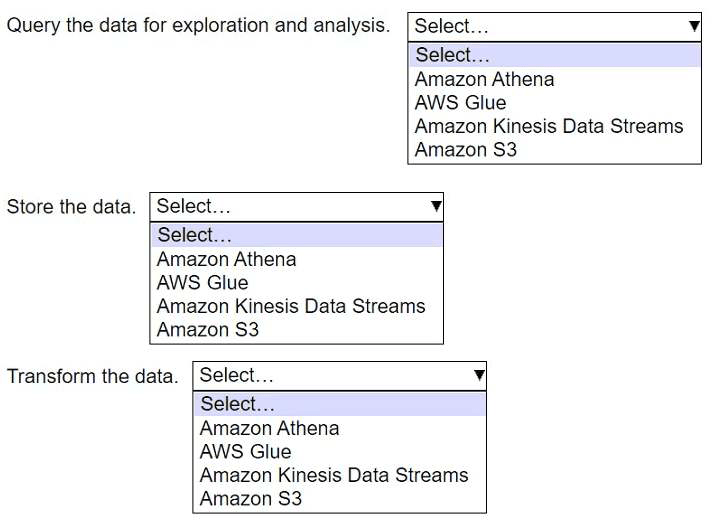Choose Amazon Athena for Store the data
Viewport: 716px width, 523px height.
click(x=226, y=259)
